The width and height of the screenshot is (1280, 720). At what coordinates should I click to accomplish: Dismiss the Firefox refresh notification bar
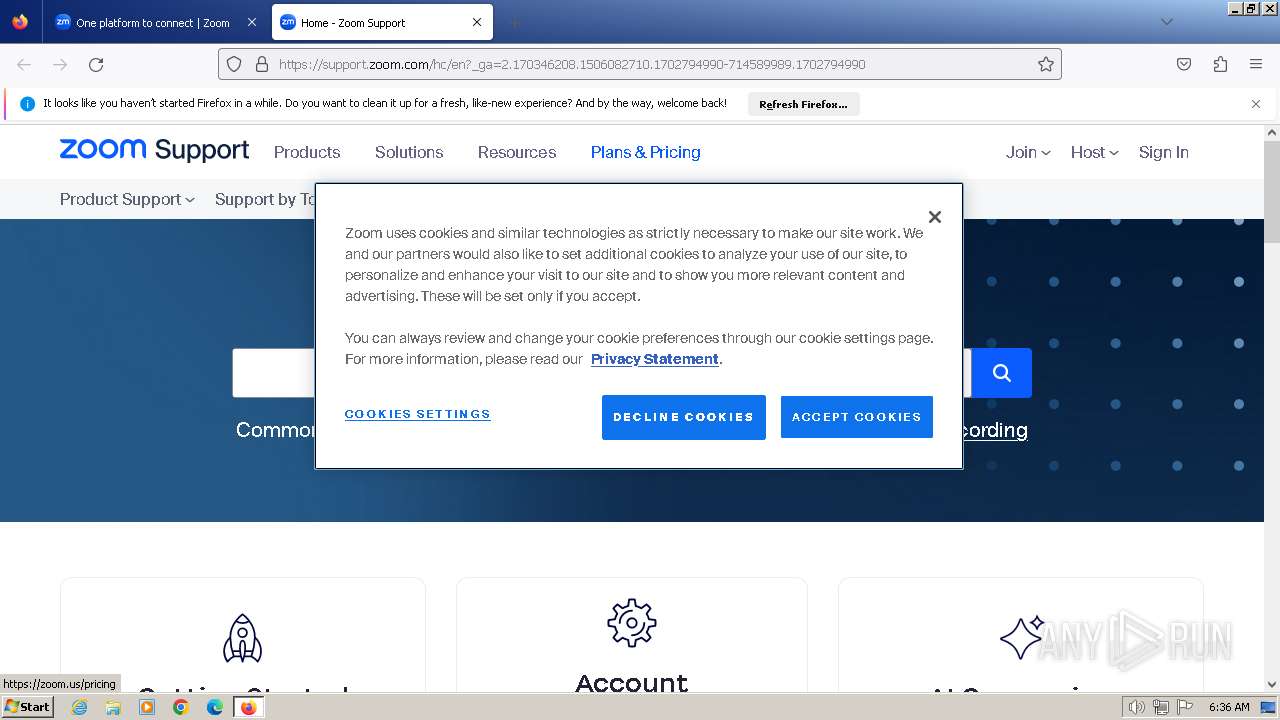click(x=1256, y=104)
